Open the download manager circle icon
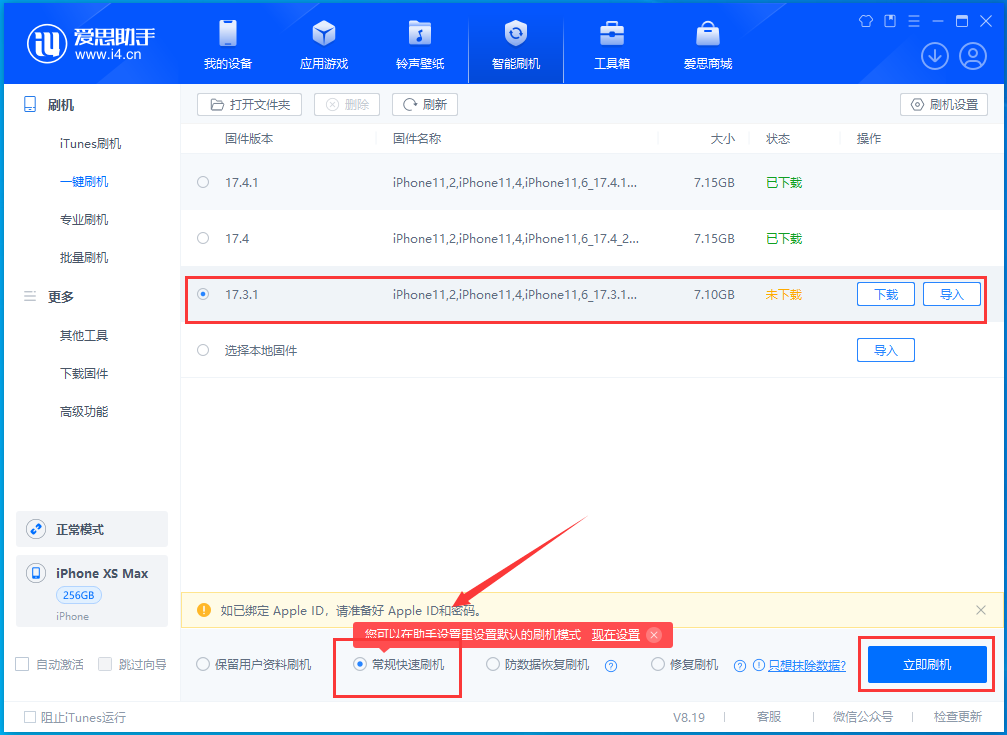1007x735 pixels. pyautogui.click(x=934, y=56)
